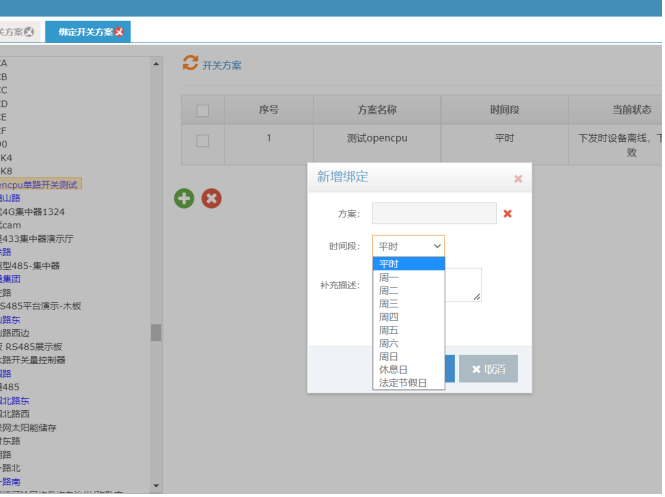Screen dimensions: 665x497
Task: Tick the select-all checkbox in the table header
Action: (x=203, y=110)
